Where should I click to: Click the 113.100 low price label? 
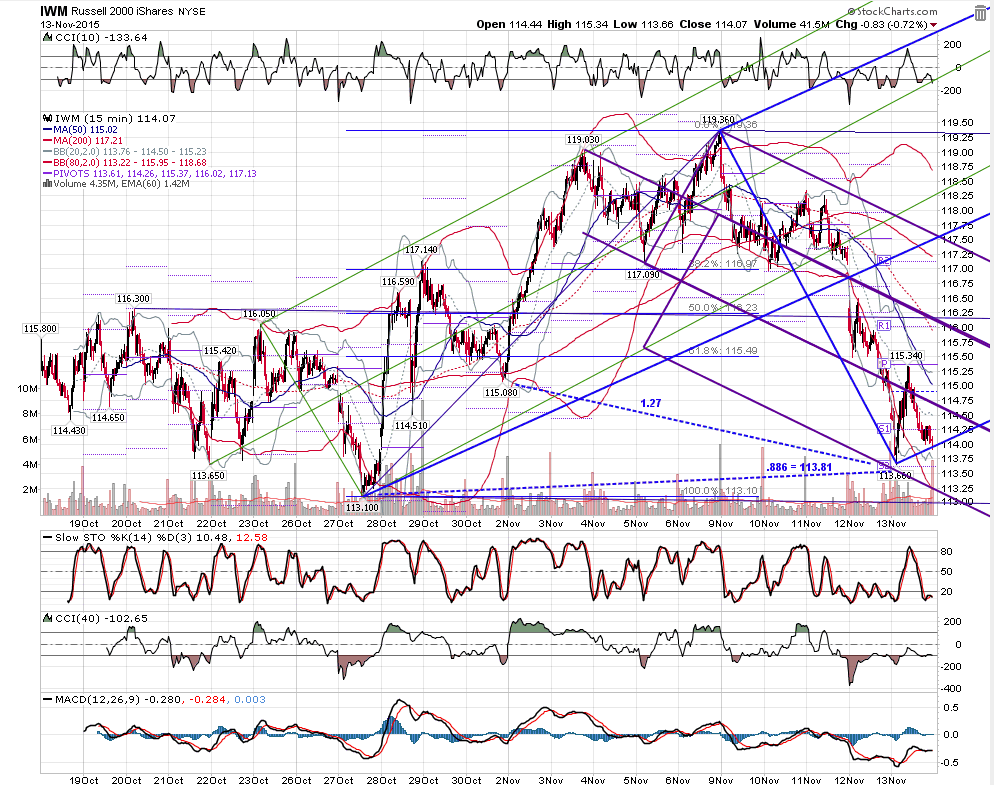coord(362,507)
